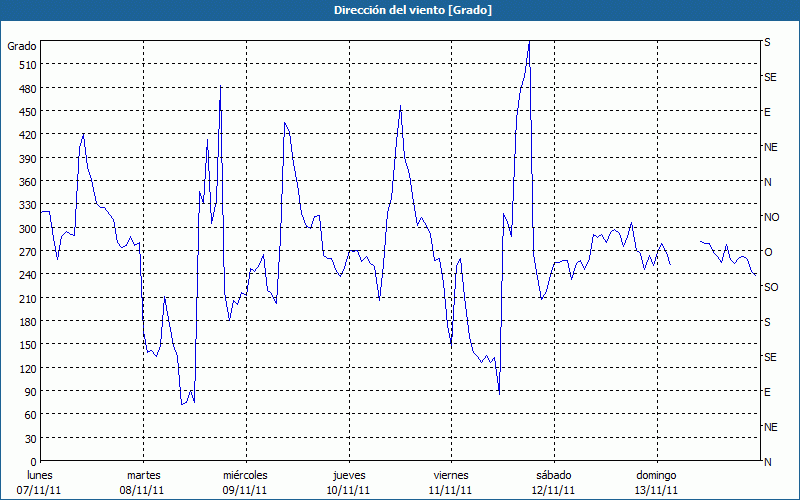Select the 'SO' compass label on right axis
This screenshot has height=500, width=800.
[x=770, y=287]
